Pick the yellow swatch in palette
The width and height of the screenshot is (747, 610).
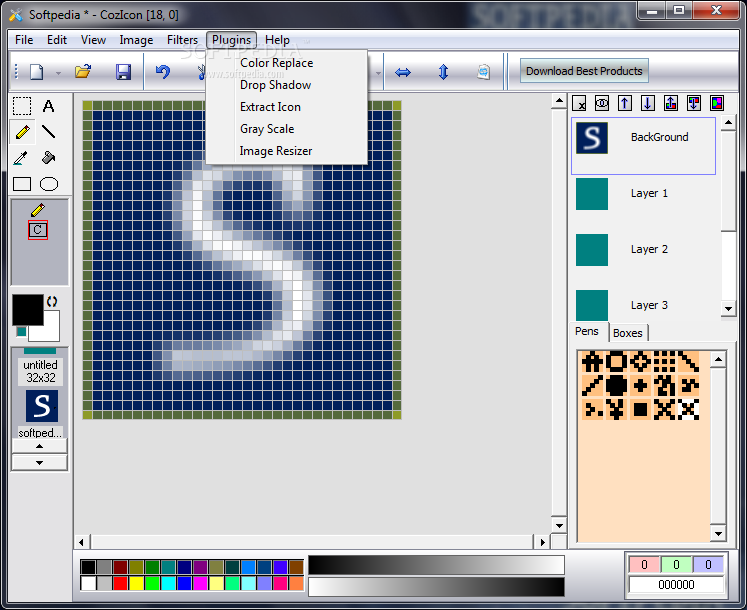point(136,583)
